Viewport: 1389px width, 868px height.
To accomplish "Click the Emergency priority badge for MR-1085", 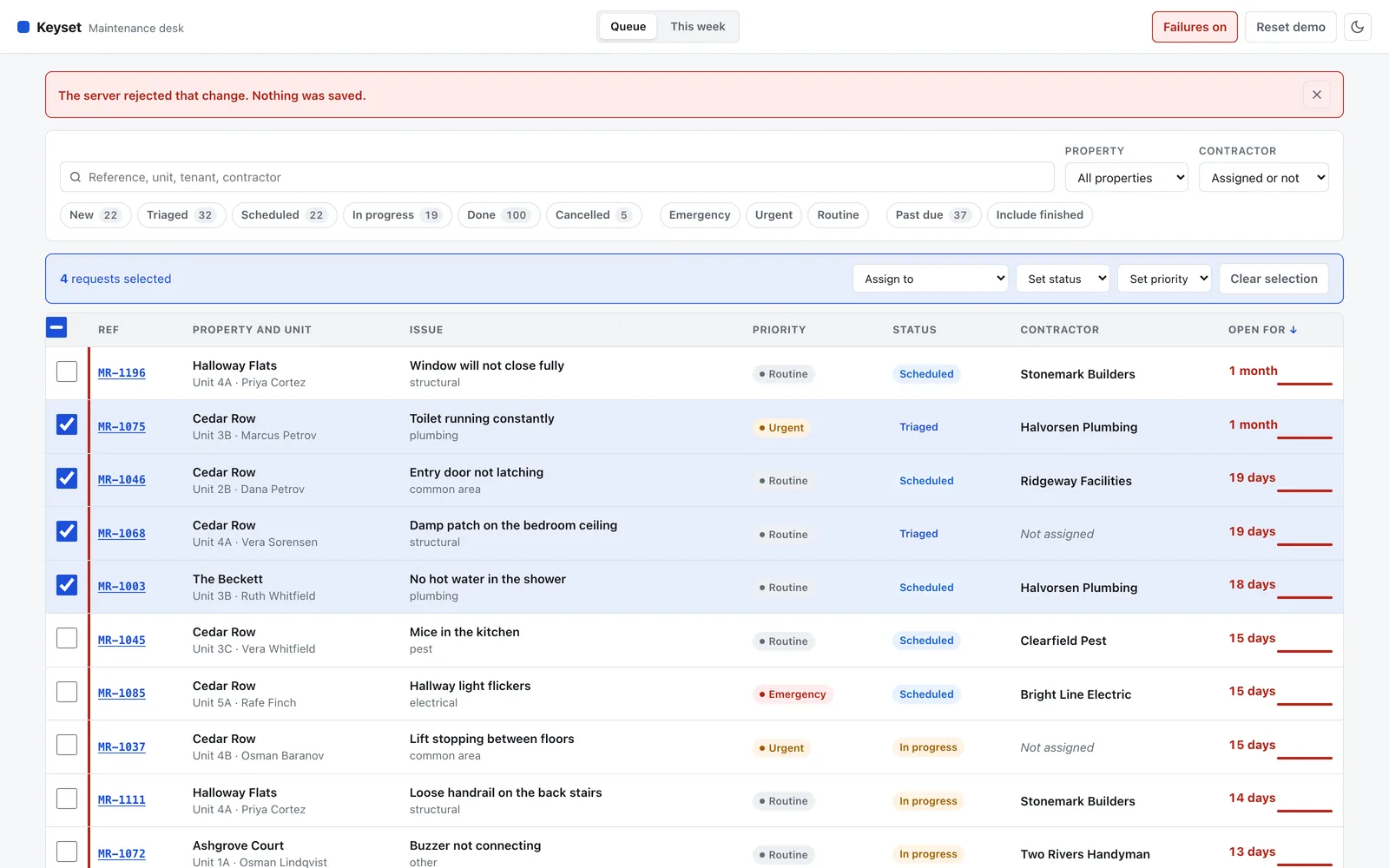I will tap(793, 694).
